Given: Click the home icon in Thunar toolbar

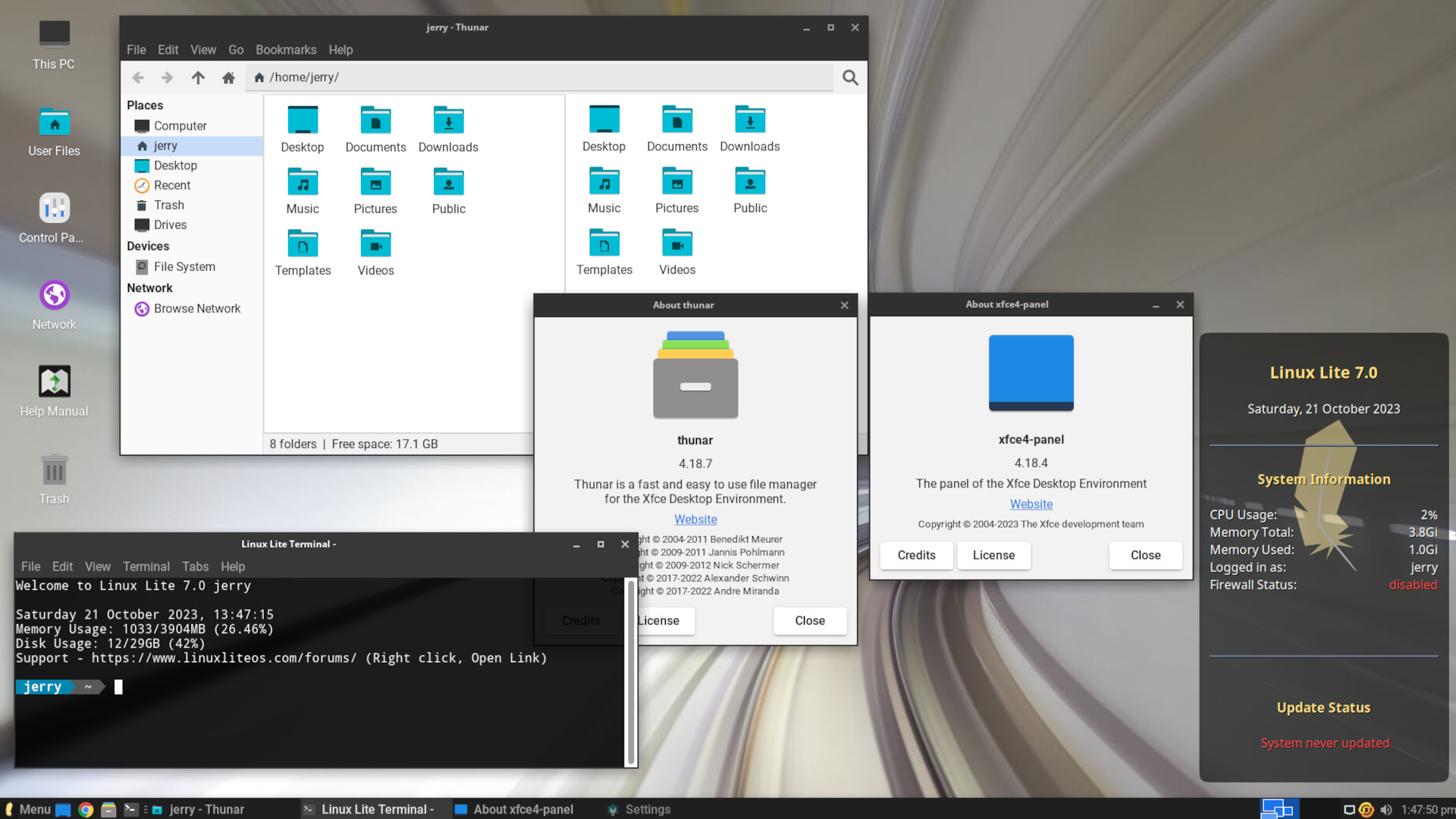Looking at the screenshot, I should click(x=228, y=77).
